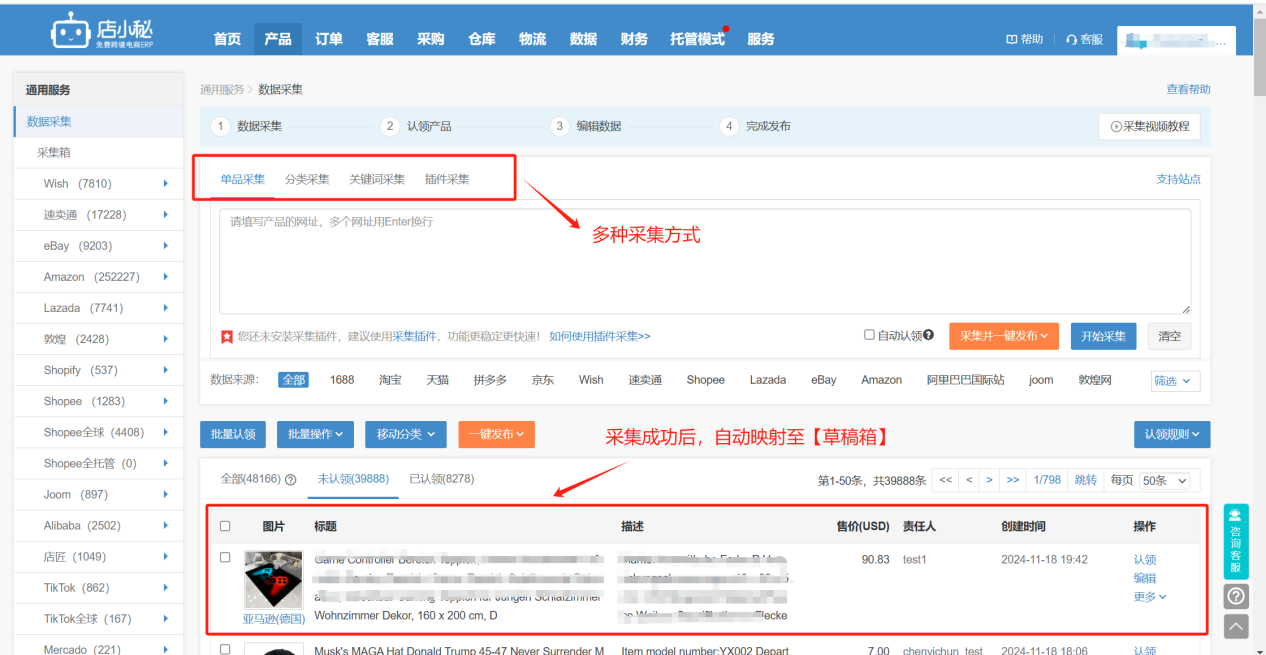Screen dimensions: 1266x655
Task: Click the info icon beside 自动认领
Action: (927, 336)
